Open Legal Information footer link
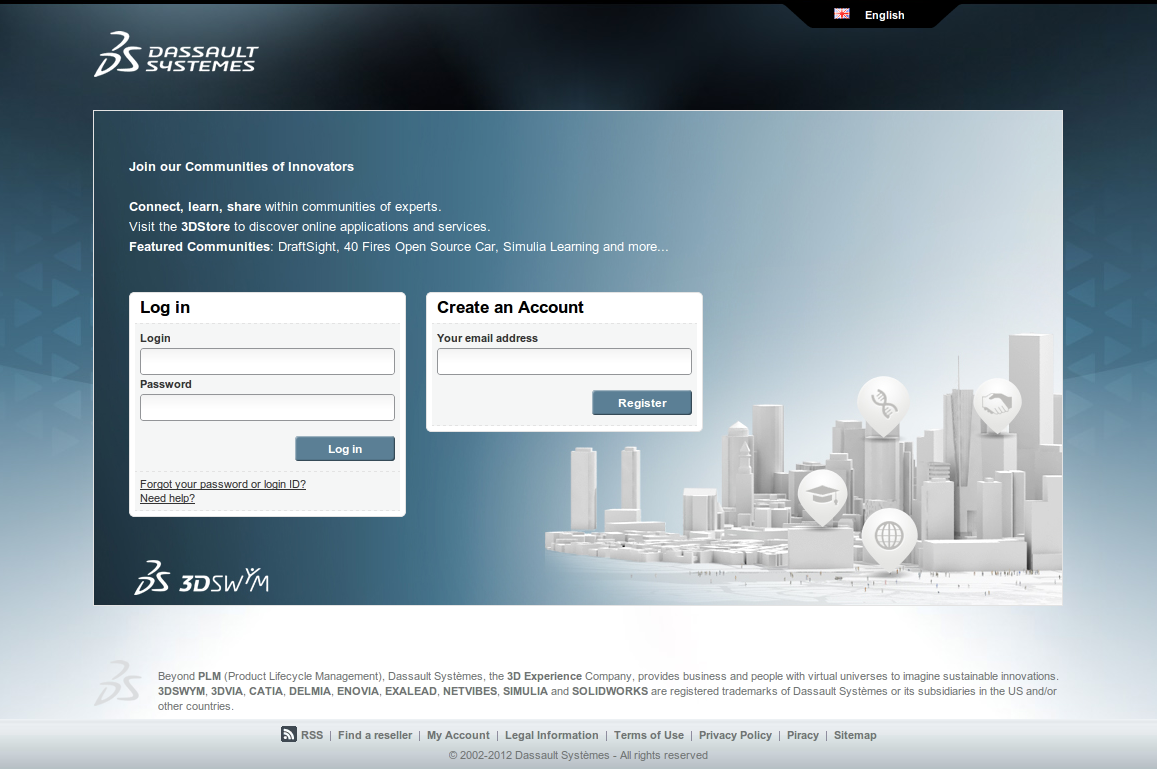The height and width of the screenshot is (769, 1157). pyautogui.click(x=551, y=735)
